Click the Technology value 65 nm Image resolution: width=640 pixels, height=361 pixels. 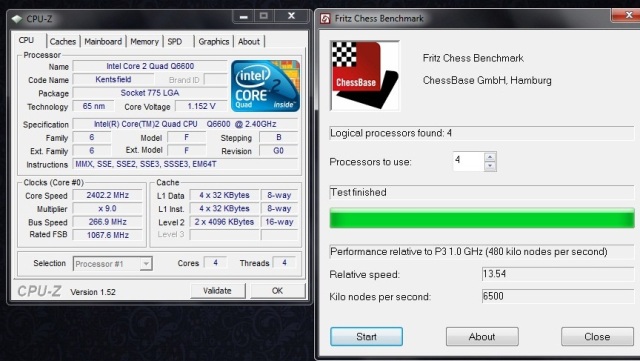point(93,106)
